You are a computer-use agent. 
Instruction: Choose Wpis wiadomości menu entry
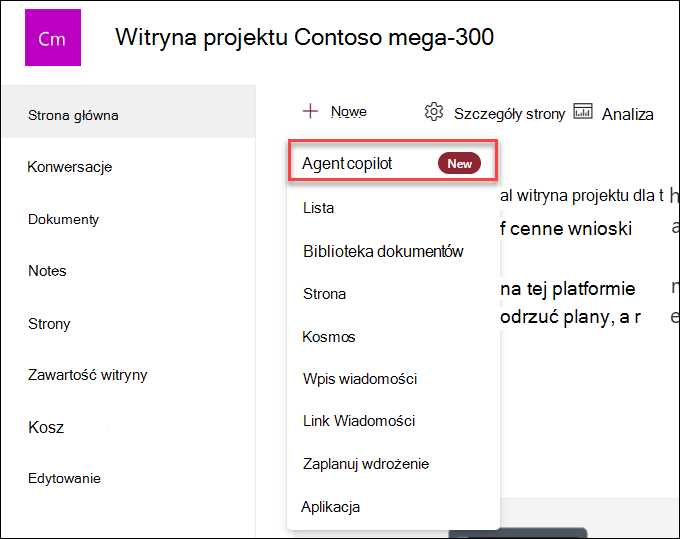tap(360, 379)
